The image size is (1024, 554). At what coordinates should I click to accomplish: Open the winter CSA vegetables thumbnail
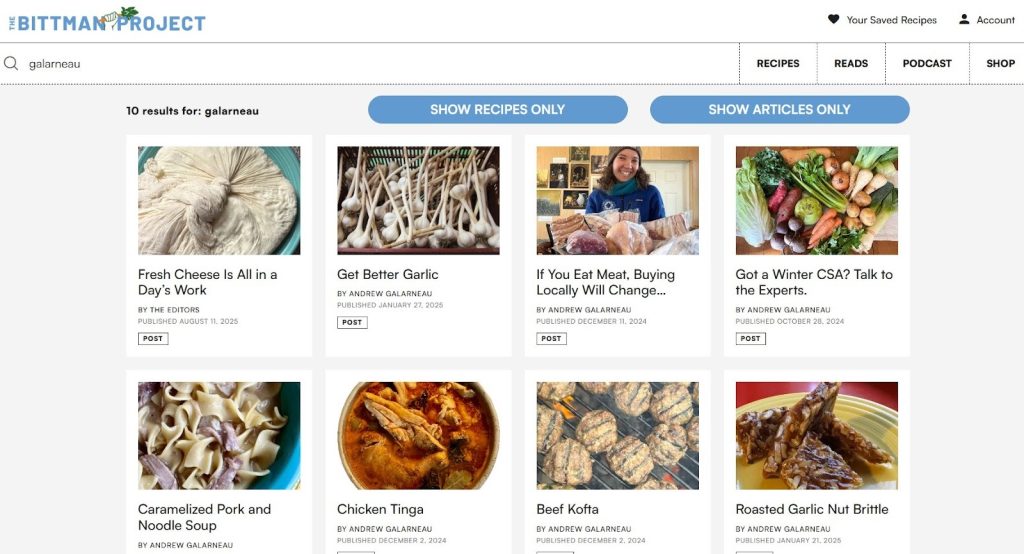817,200
